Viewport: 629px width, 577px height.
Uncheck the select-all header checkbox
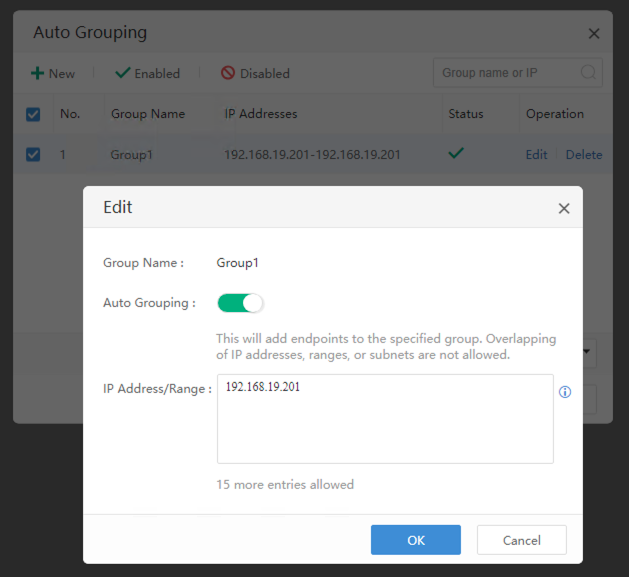click(33, 114)
